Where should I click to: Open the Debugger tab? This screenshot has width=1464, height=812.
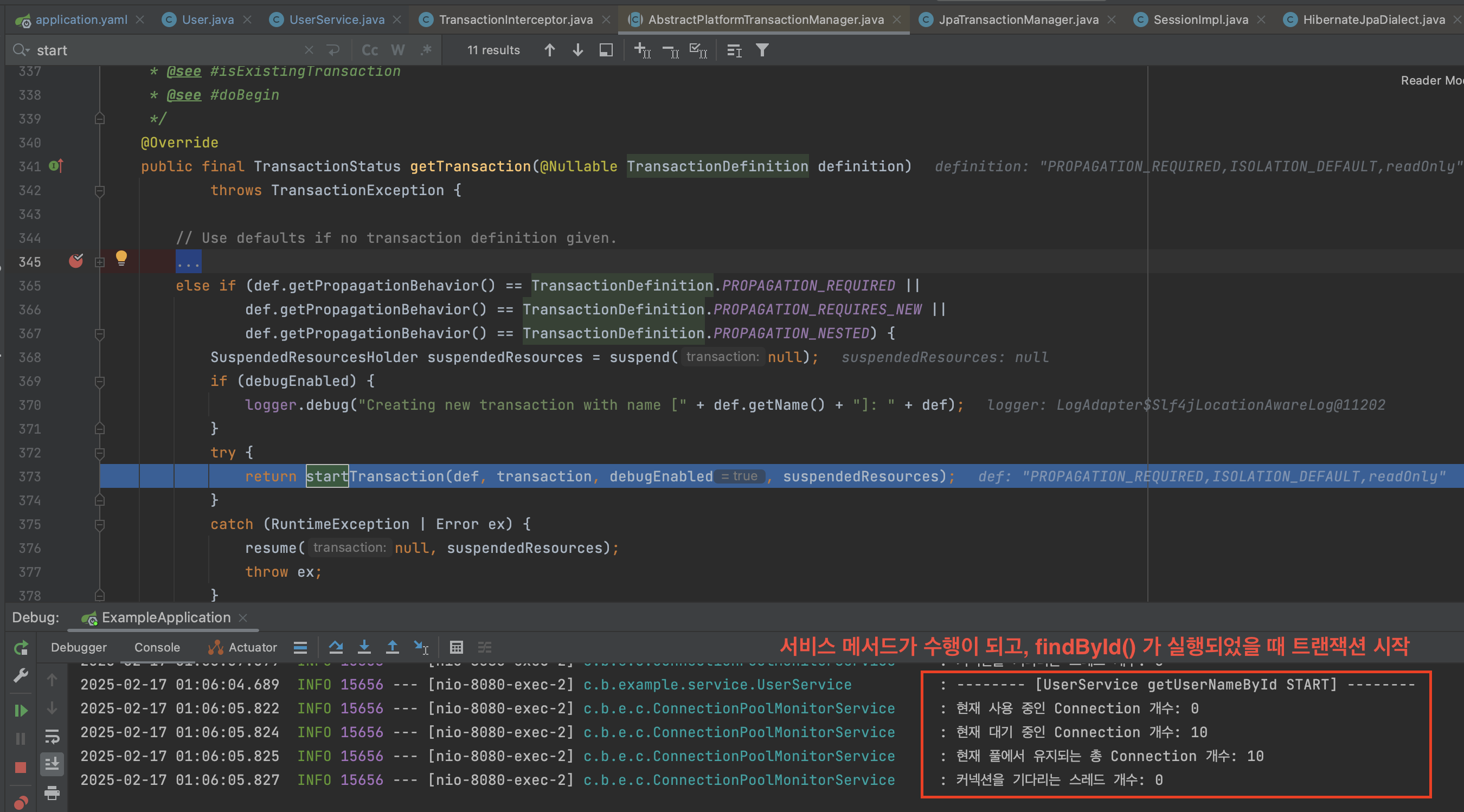(x=79, y=647)
